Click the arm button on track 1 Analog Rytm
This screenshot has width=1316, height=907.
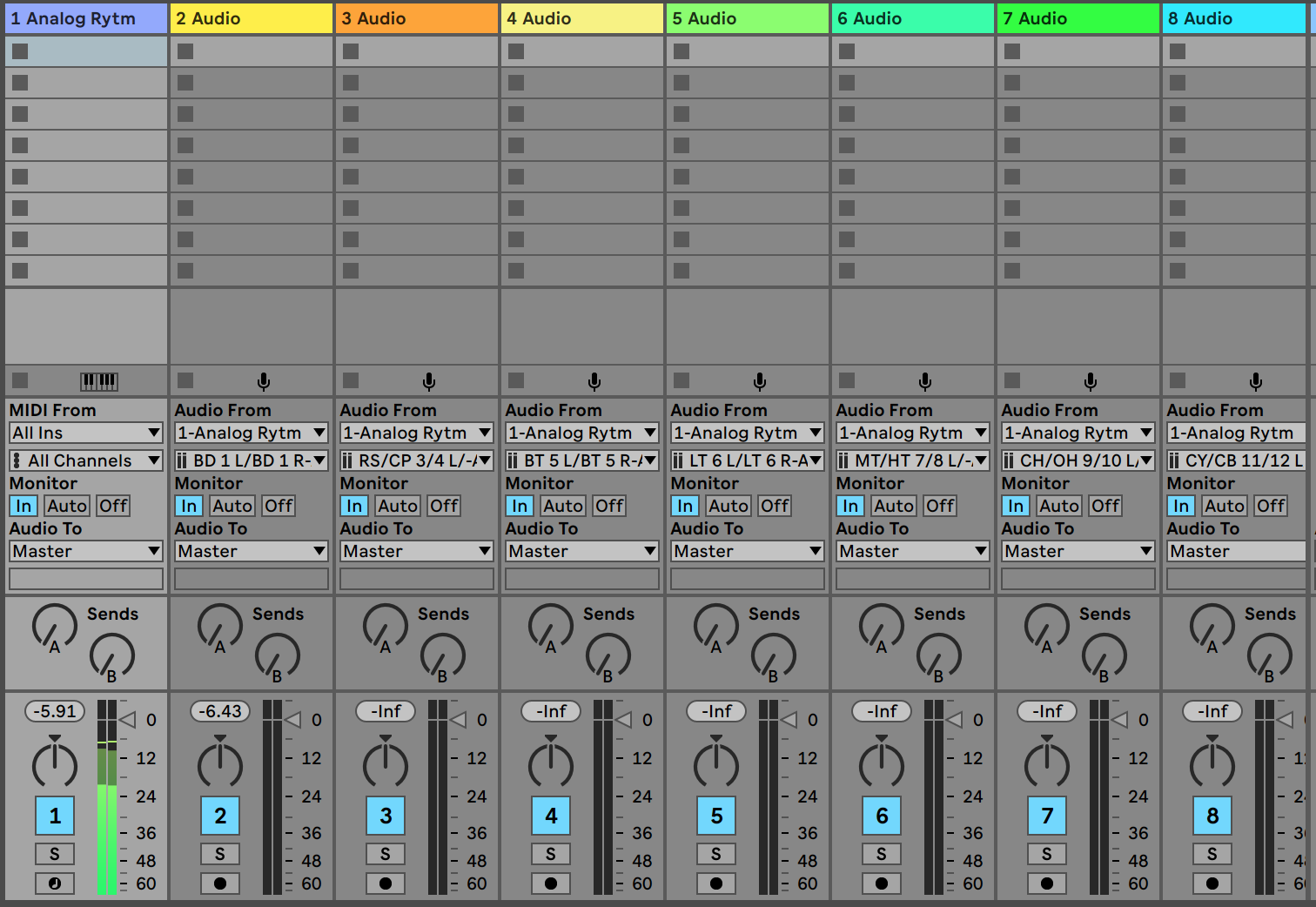tap(55, 883)
